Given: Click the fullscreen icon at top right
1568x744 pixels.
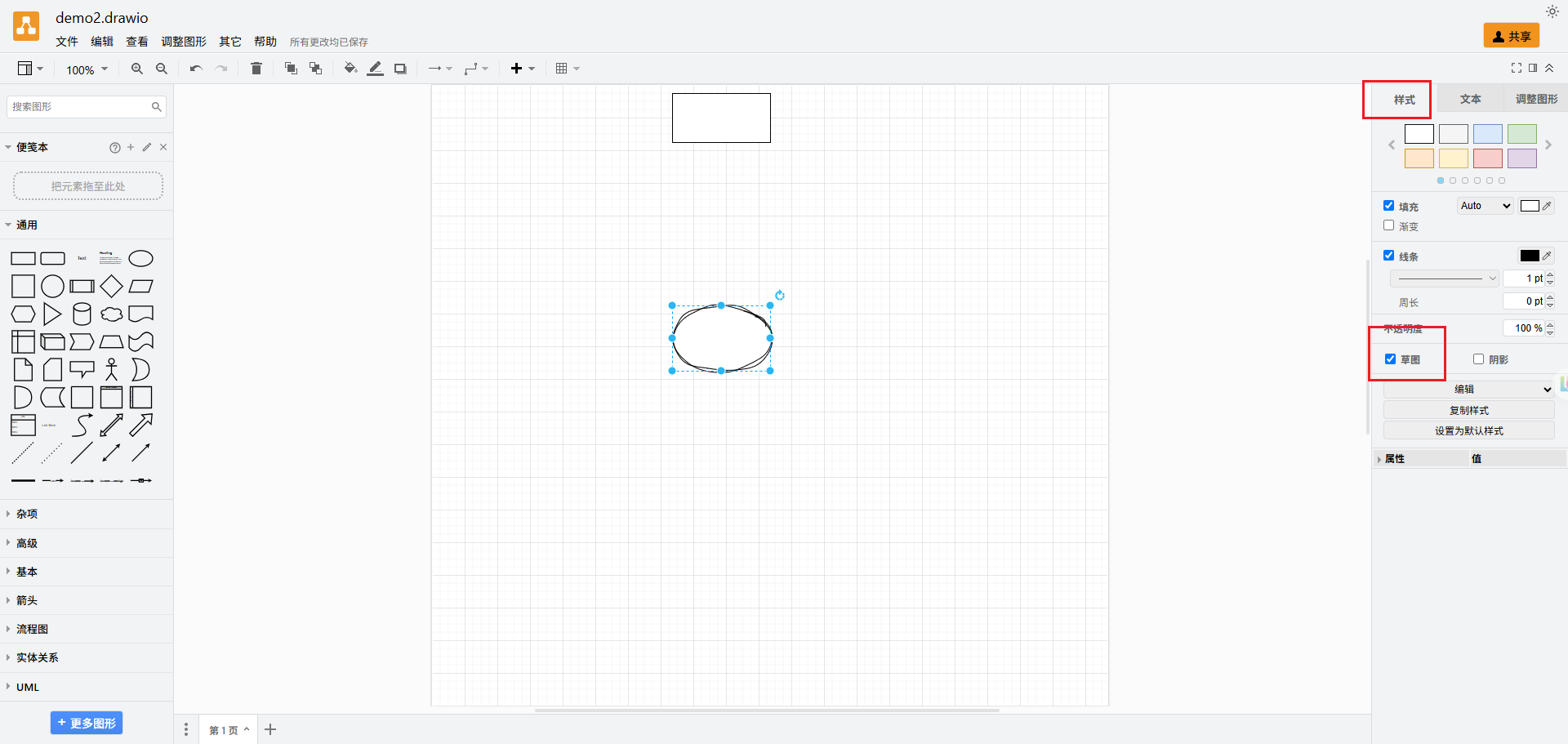Looking at the screenshot, I should pos(1517,68).
